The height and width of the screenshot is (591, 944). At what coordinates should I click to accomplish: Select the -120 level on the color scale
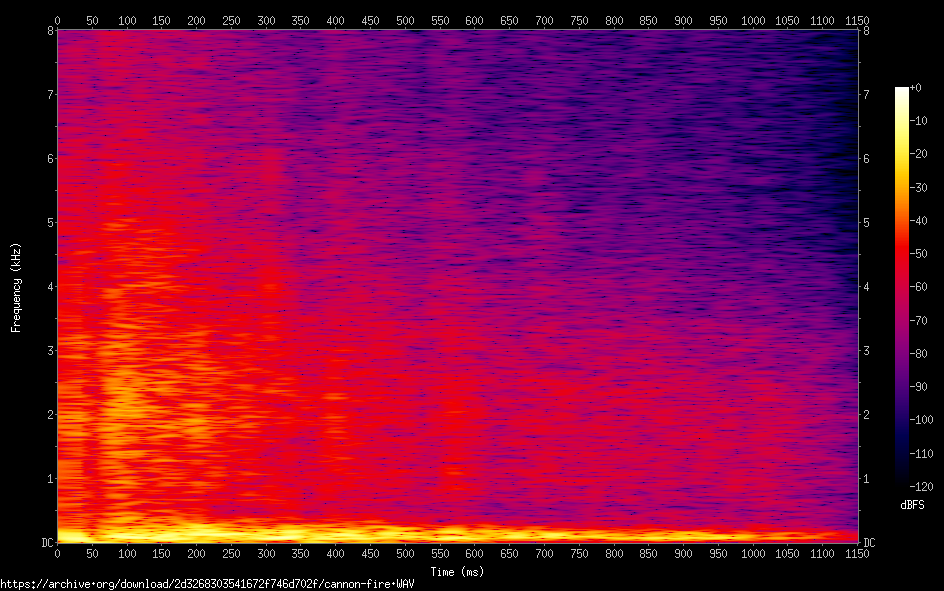point(920,486)
